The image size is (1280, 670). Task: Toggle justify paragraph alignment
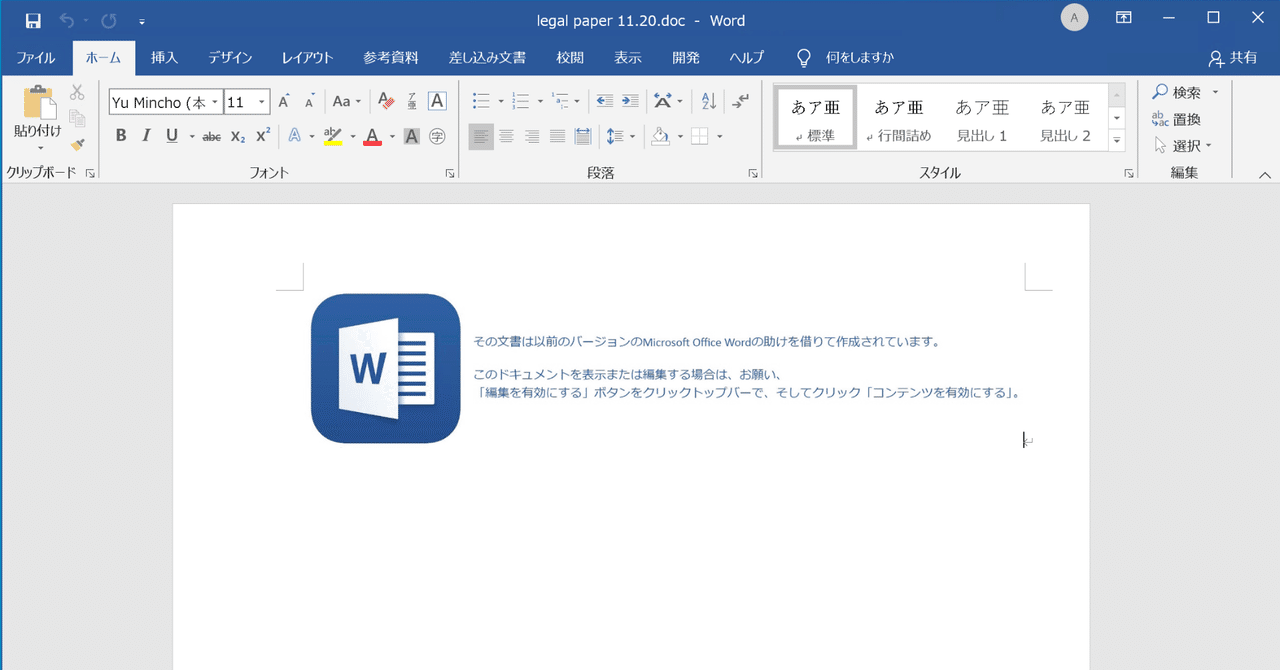point(558,136)
